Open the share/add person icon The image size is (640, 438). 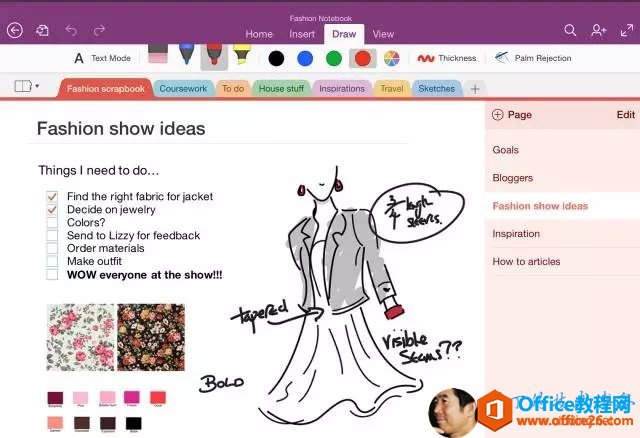coord(598,31)
